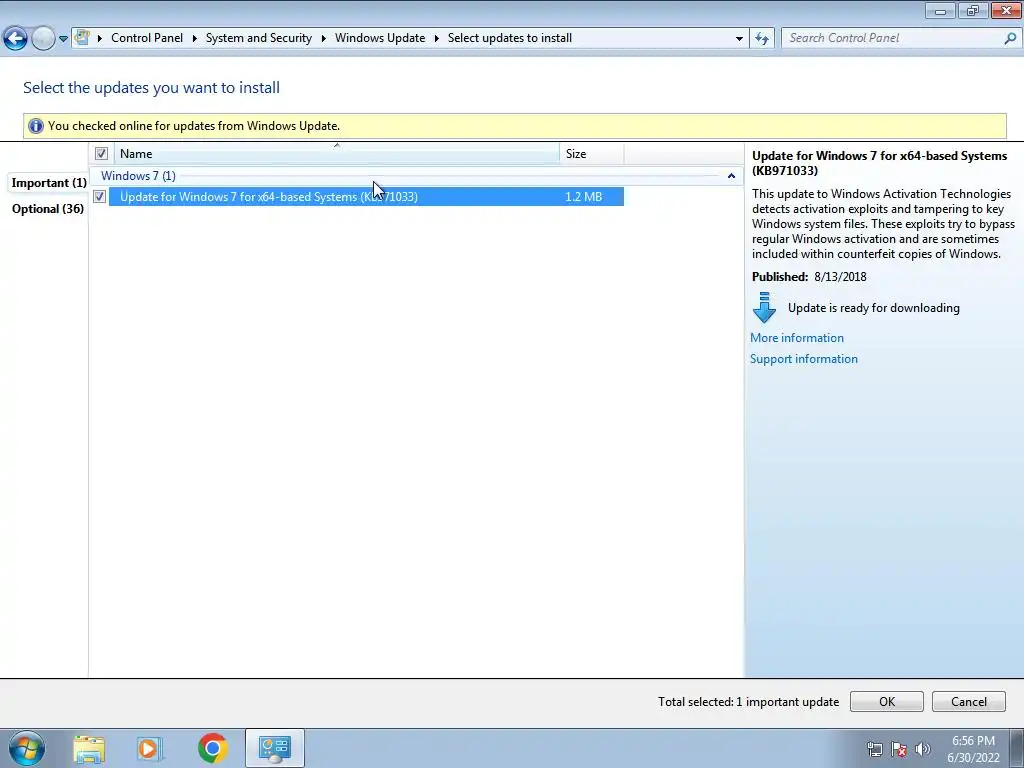Open the Support information link

pyautogui.click(x=803, y=359)
